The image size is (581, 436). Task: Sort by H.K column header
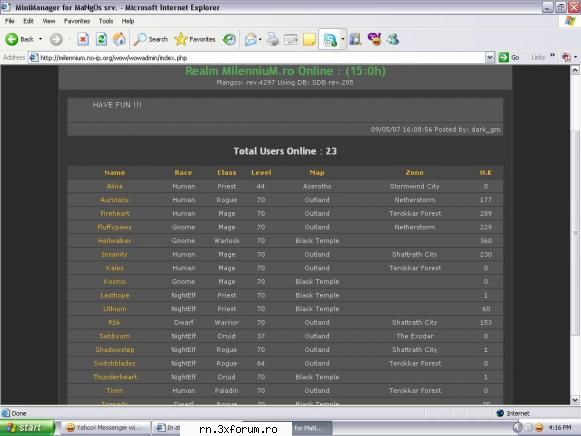pos(485,173)
